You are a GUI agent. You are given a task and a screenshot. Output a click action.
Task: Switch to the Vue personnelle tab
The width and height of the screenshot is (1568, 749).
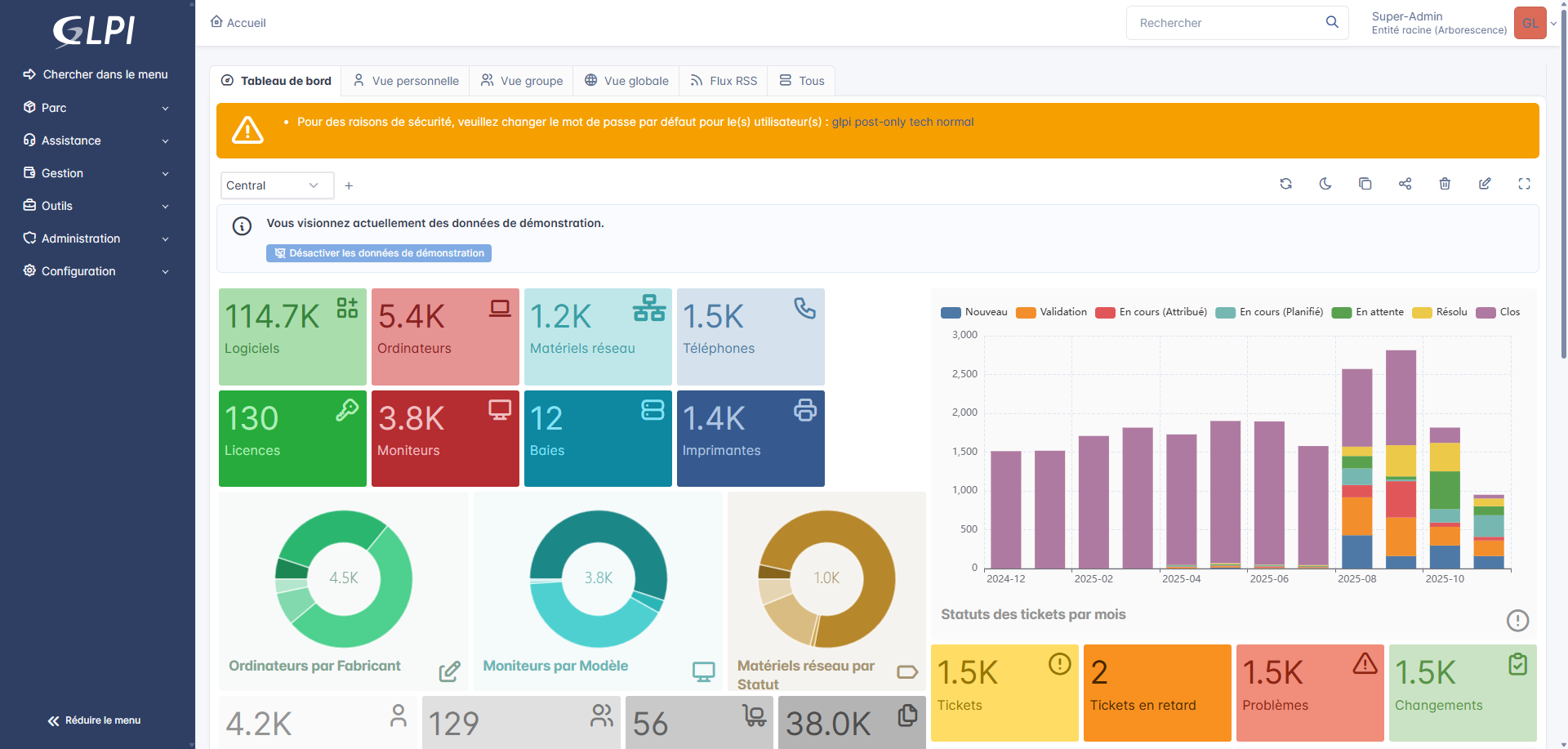(x=406, y=81)
